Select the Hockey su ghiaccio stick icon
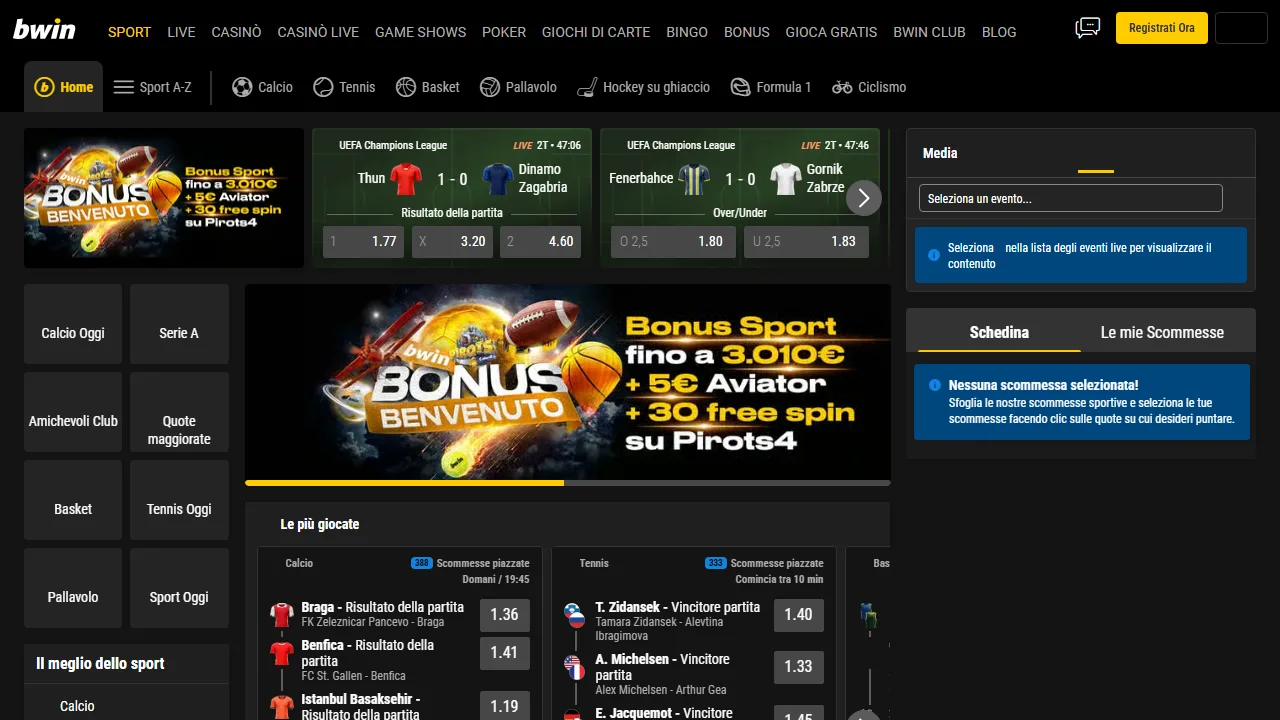Viewport: 1280px width, 720px height. click(x=587, y=87)
